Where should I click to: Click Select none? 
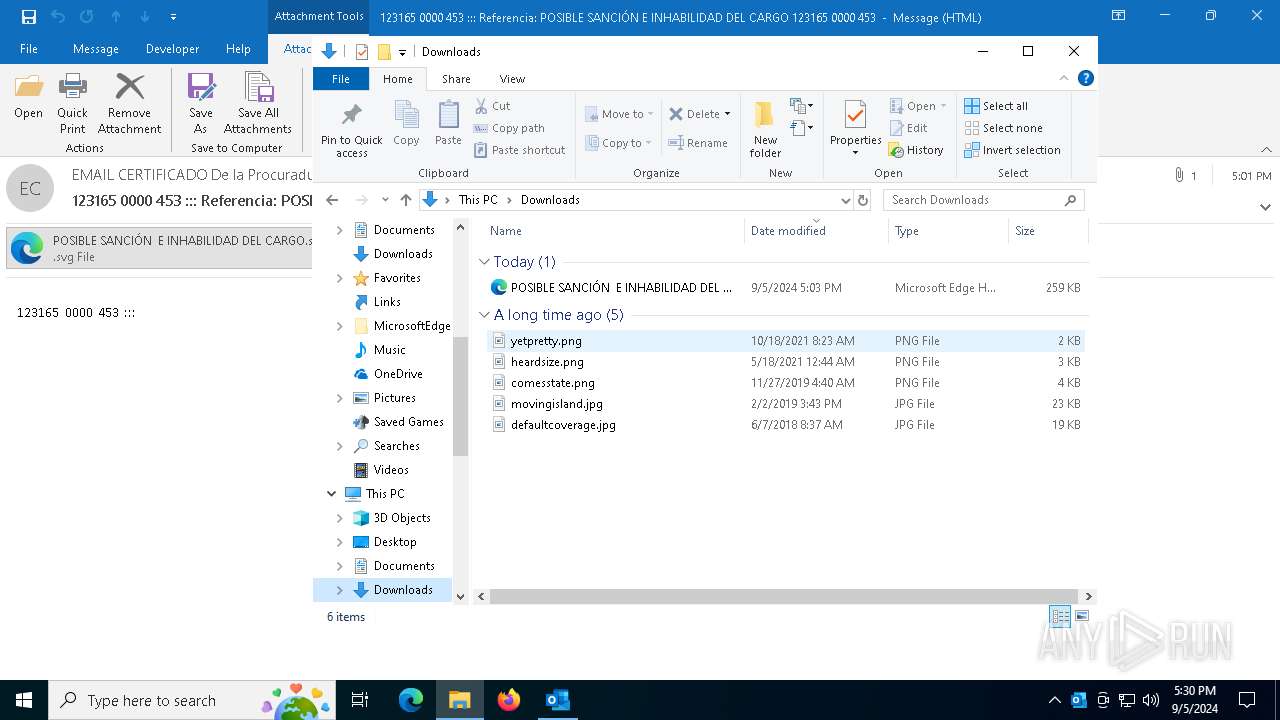click(x=1003, y=128)
